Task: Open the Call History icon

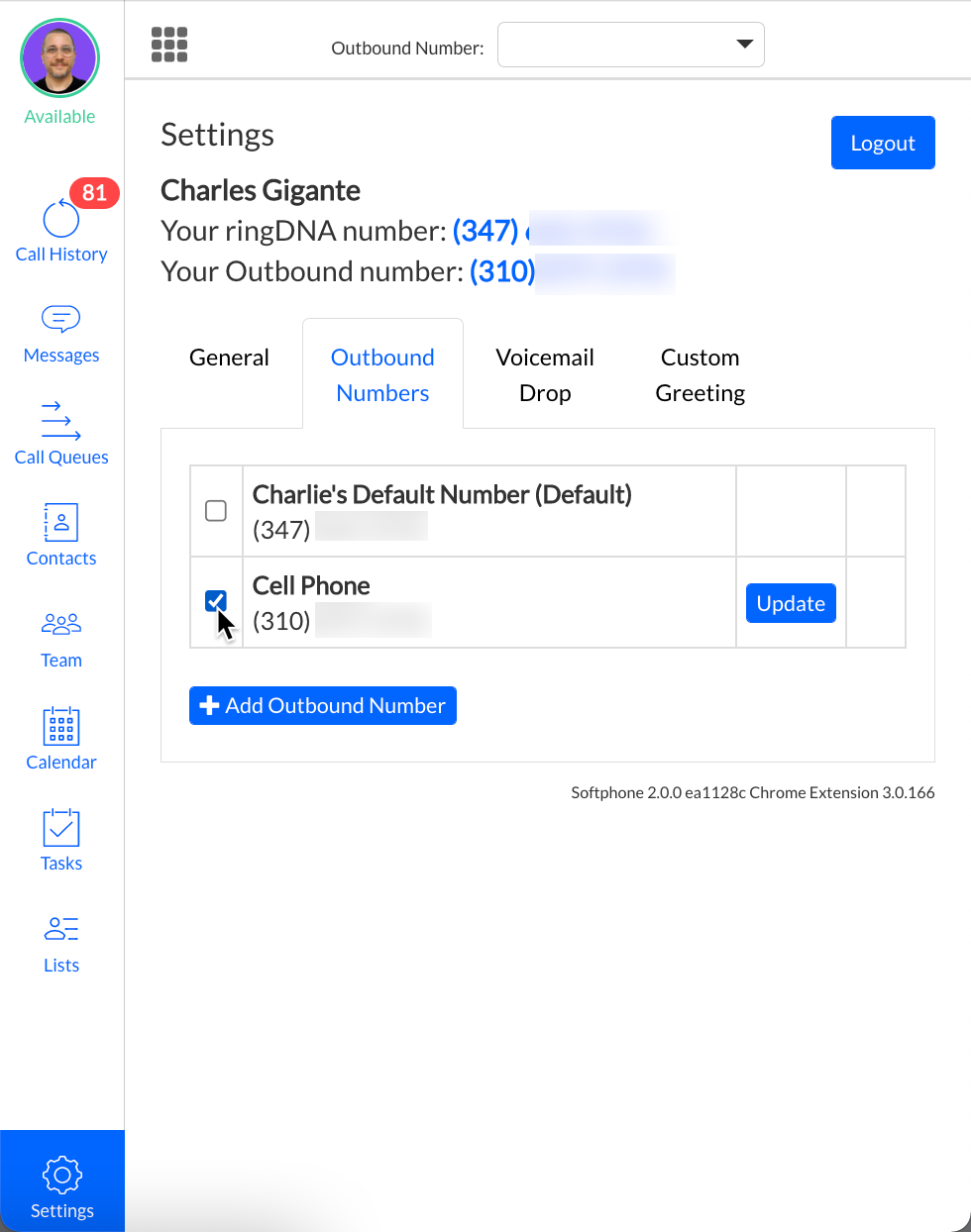Action: point(60,220)
